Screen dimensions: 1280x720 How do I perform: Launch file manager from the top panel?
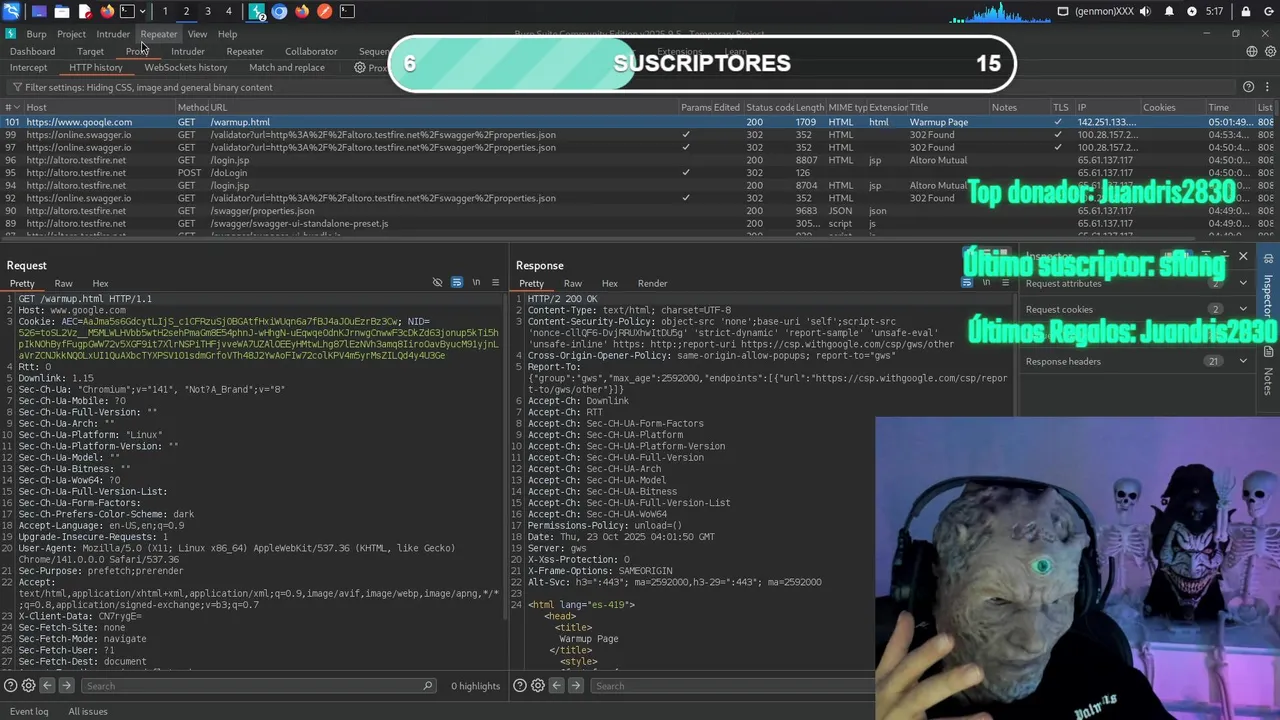coord(61,11)
